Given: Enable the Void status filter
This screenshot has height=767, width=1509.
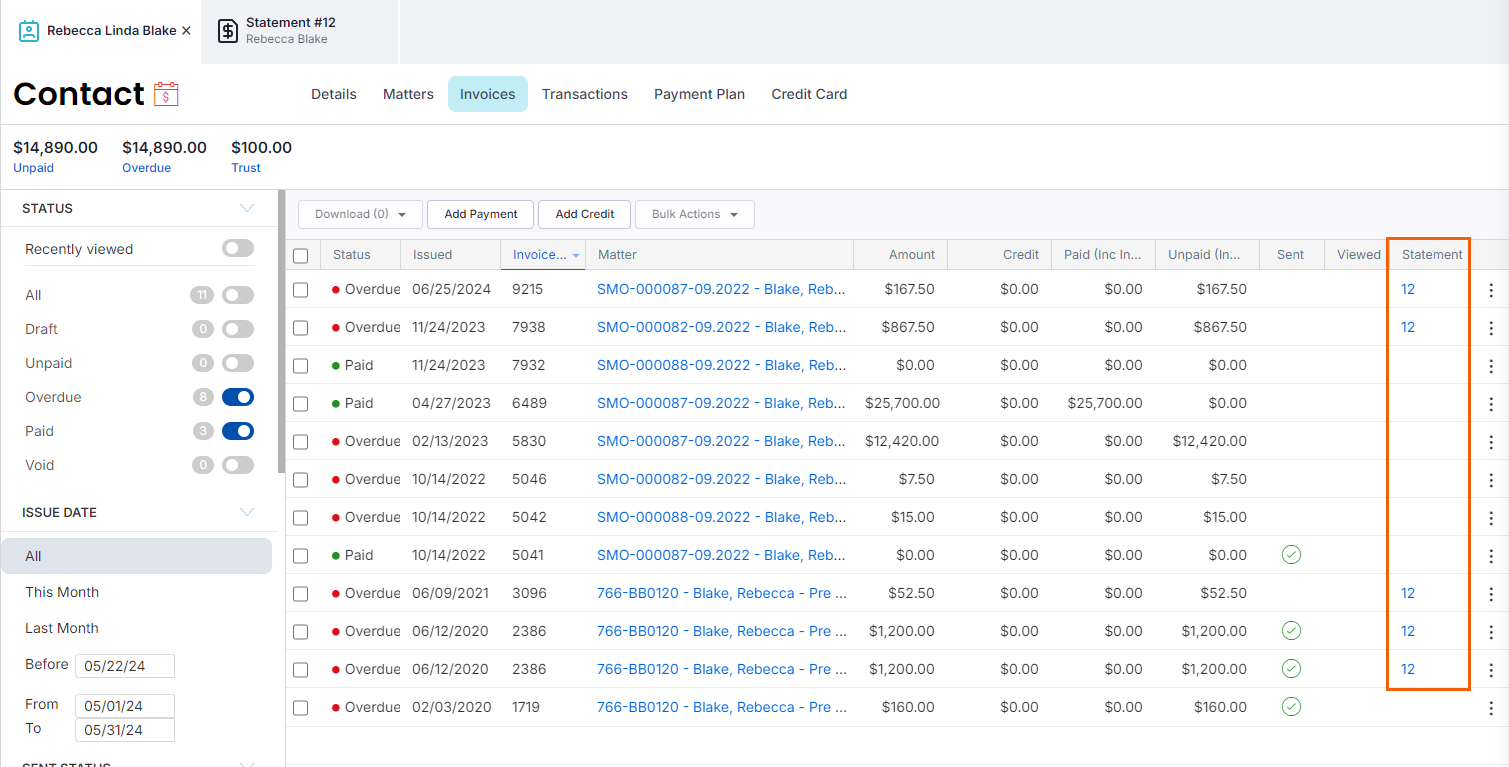Looking at the screenshot, I should [238, 465].
